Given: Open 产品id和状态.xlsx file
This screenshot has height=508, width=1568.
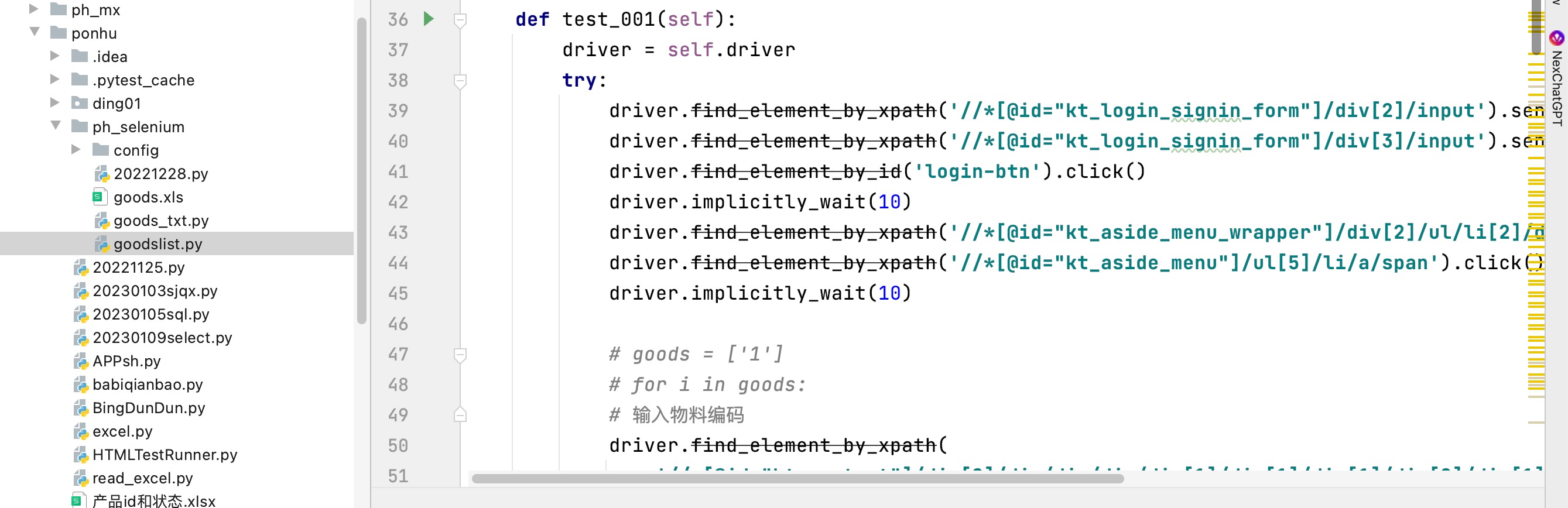Looking at the screenshot, I should coord(153,501).
